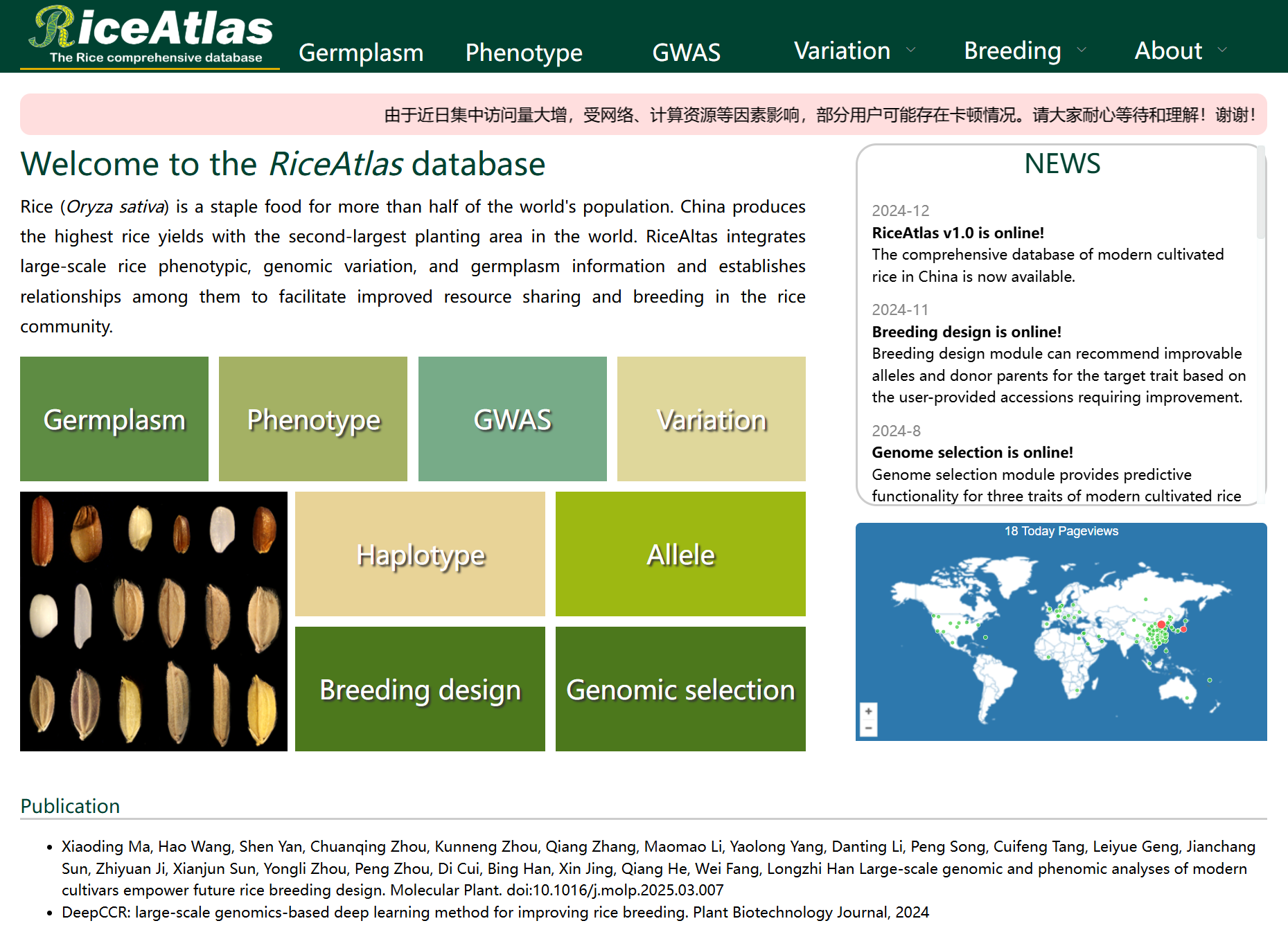Viewport: 1288px width, 939px height.
Task: Click the RiceAtlas logo
Action: 150,35
